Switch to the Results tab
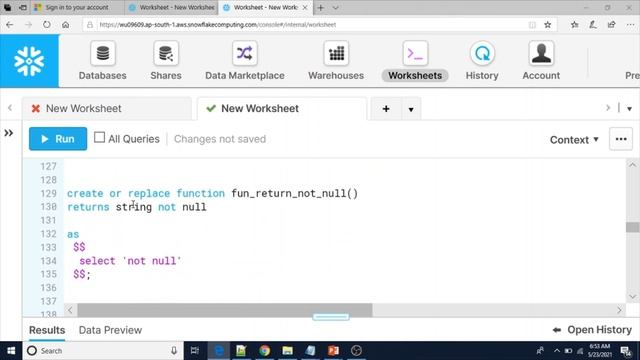The width and height of the screenshot is (640, 360). (x=47, y=330)
